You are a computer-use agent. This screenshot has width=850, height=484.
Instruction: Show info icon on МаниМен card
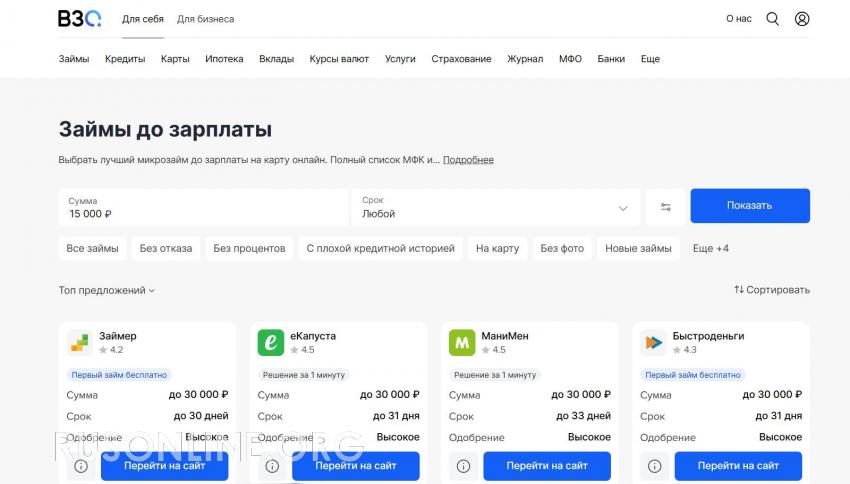(x=463, y=466)
